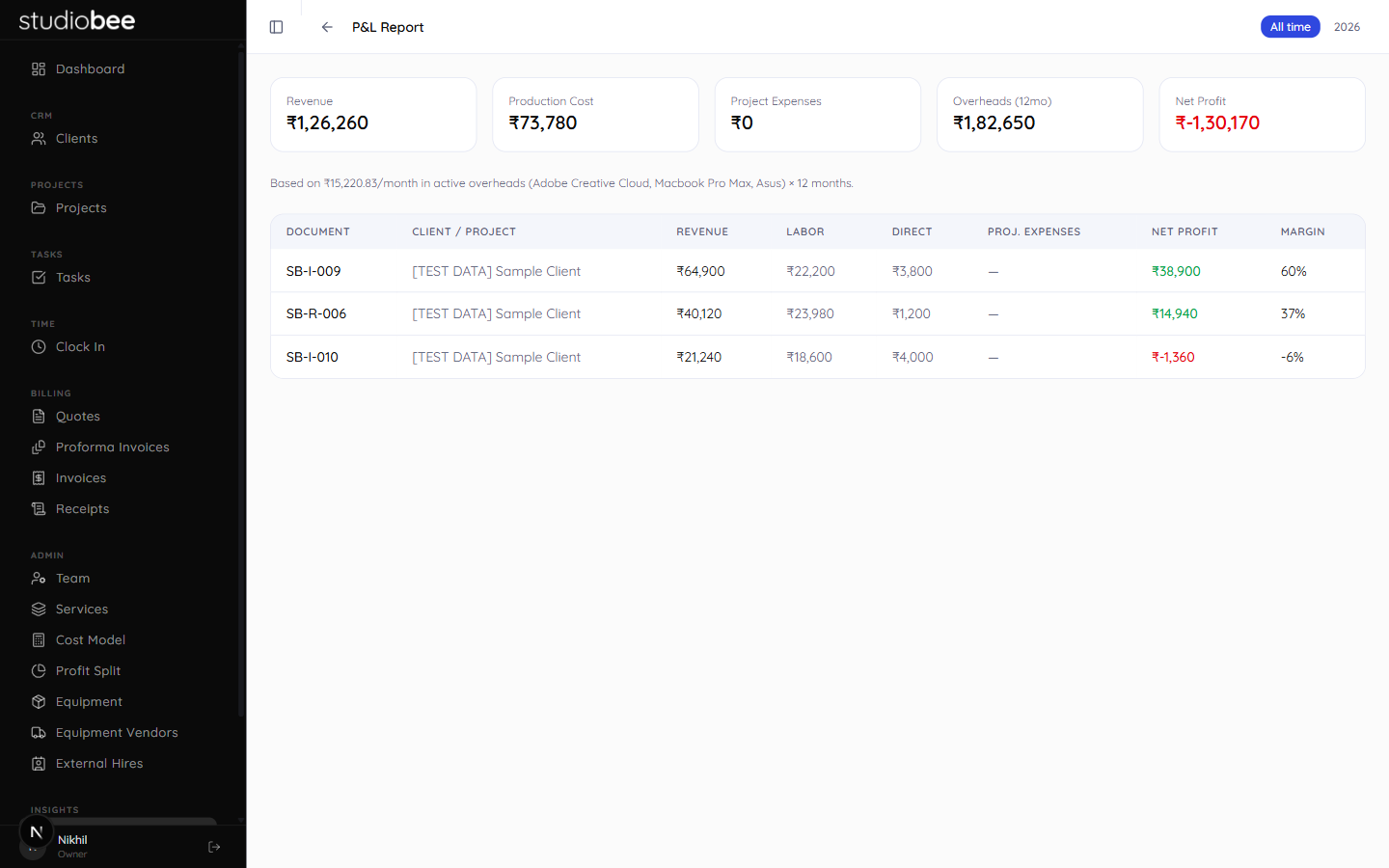Click the Equipment box icon

39,702
